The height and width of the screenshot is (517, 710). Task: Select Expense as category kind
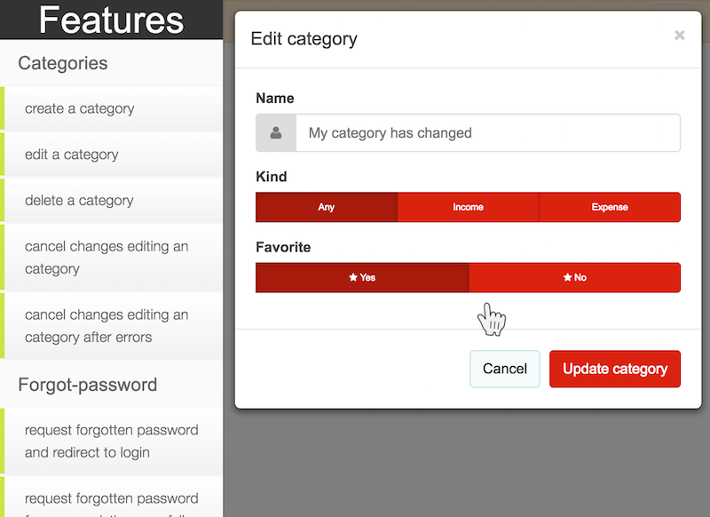point(610,207)
